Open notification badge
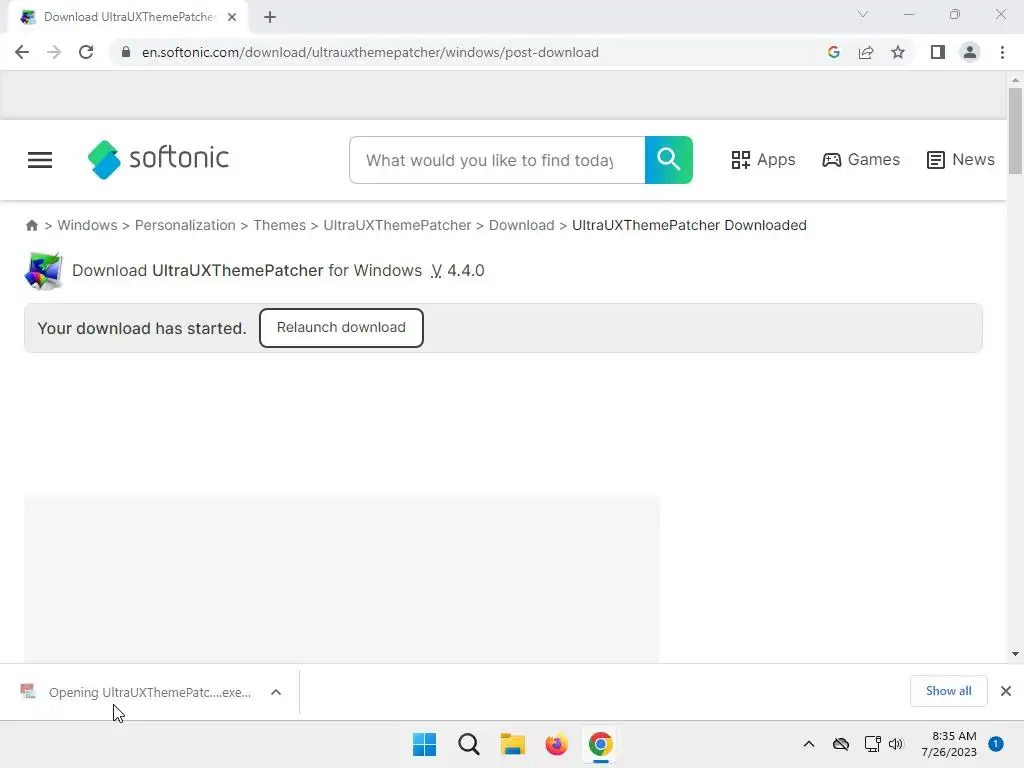Screen dimensions: 1024x768 996,744
